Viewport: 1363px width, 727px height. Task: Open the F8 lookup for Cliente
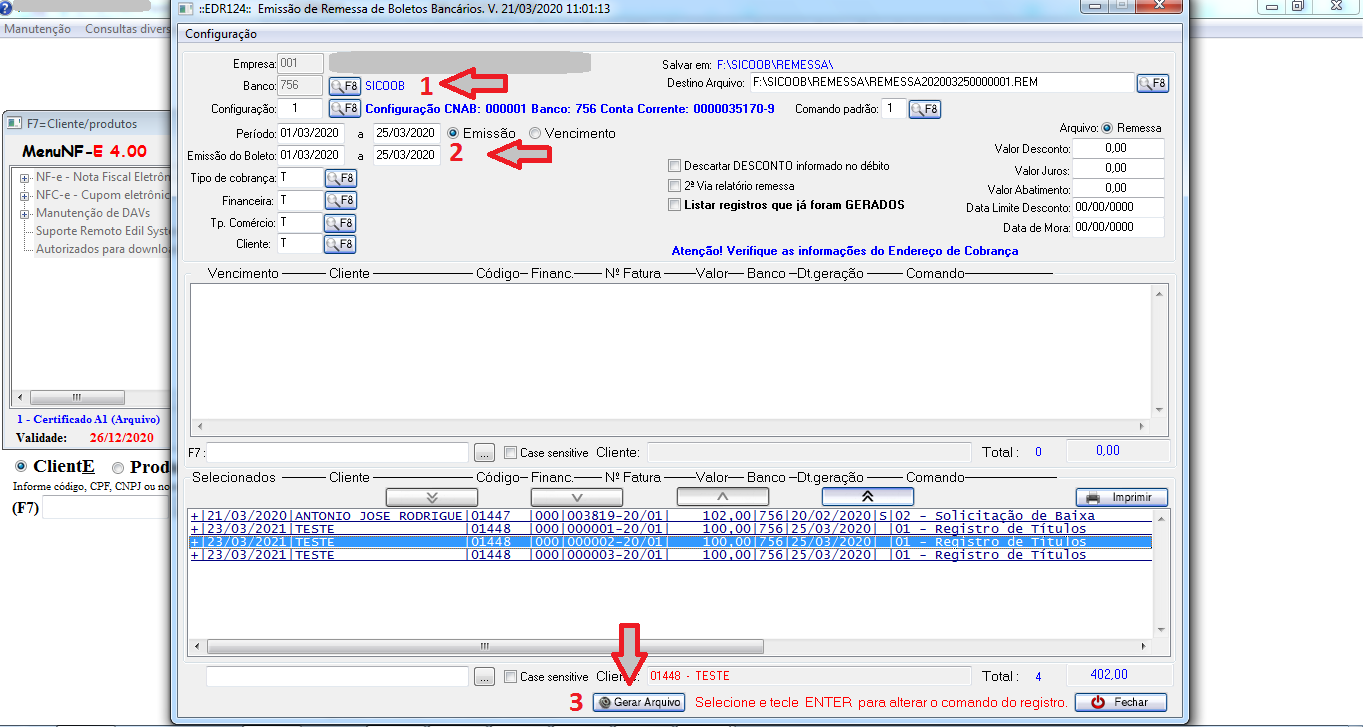pos(340,244)
